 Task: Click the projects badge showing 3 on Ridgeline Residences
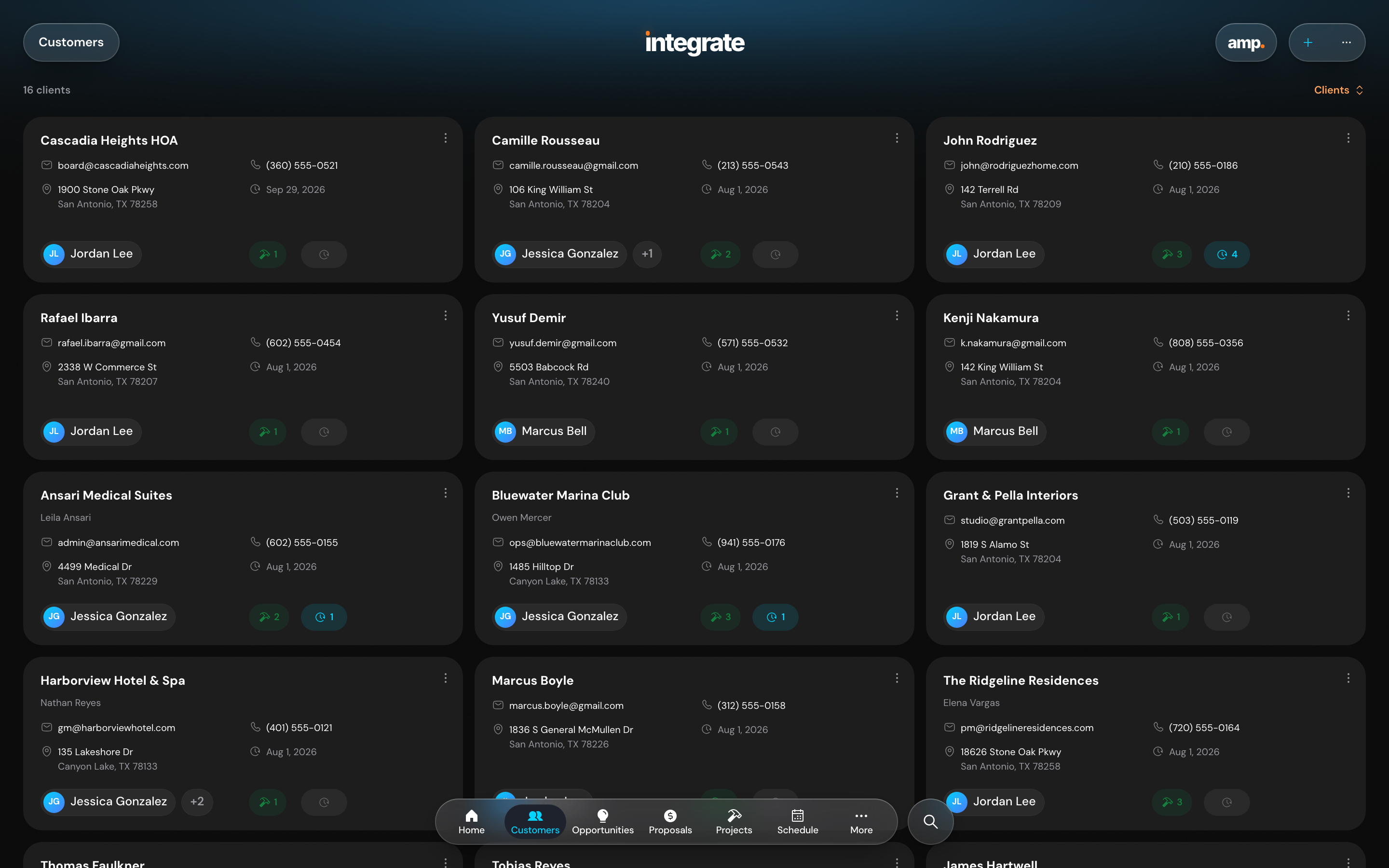[x=1171, y=802]
